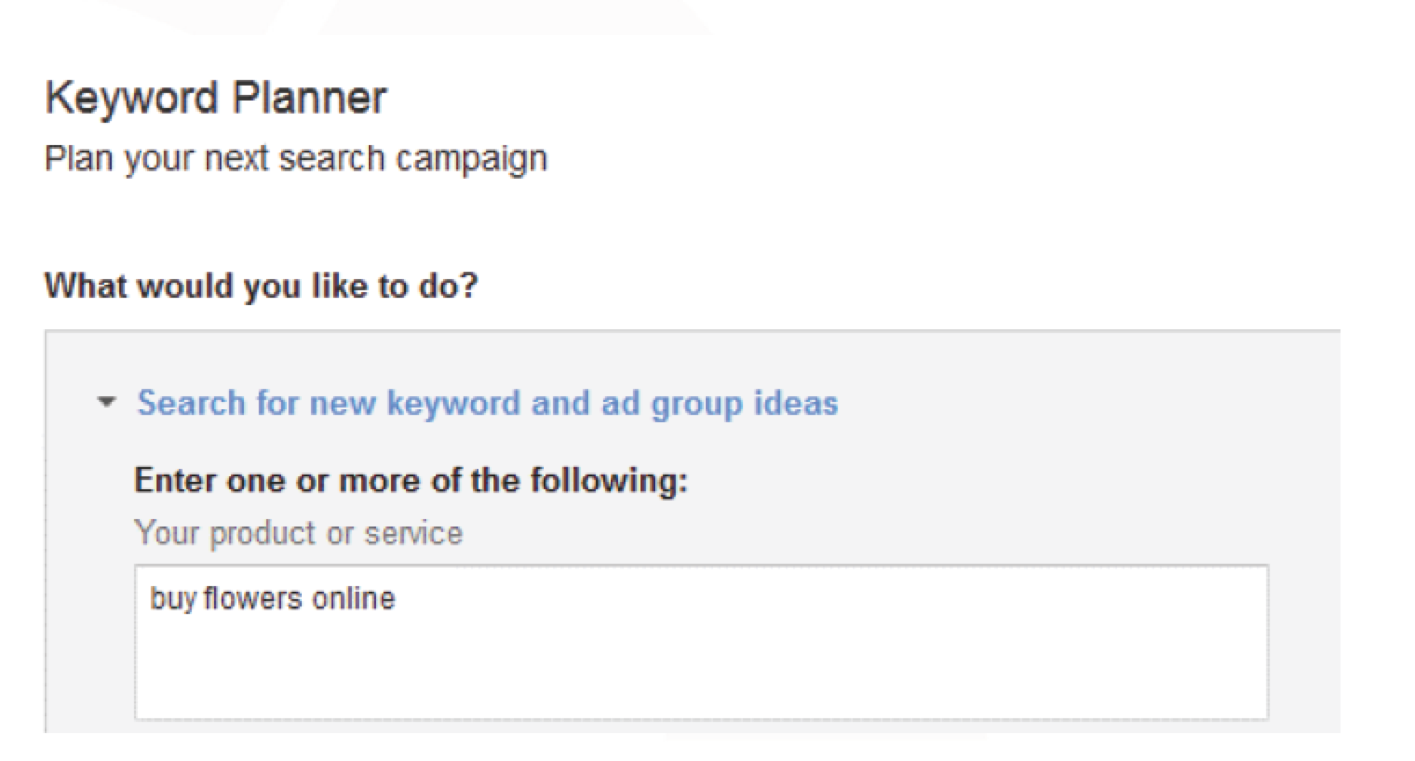1415x761 pixels.
Task: Click the "Enter one or more of the following:" label
Action: coord(412,481)
